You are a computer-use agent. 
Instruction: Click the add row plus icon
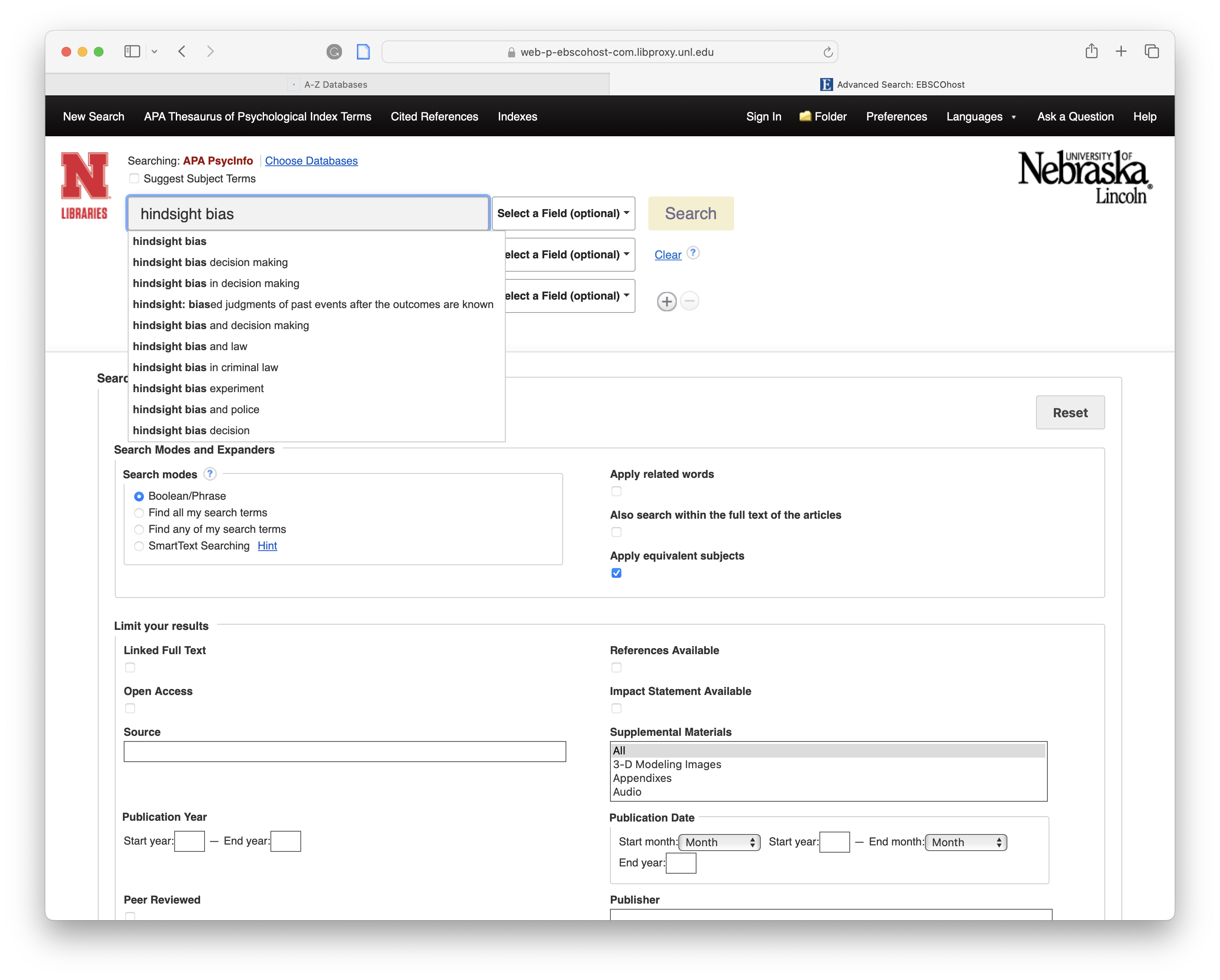667,302
